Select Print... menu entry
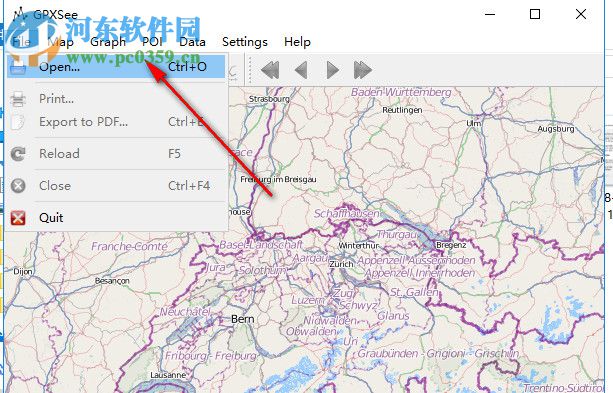The height and width of the screenshot is (393, 613). coord(116,99)
